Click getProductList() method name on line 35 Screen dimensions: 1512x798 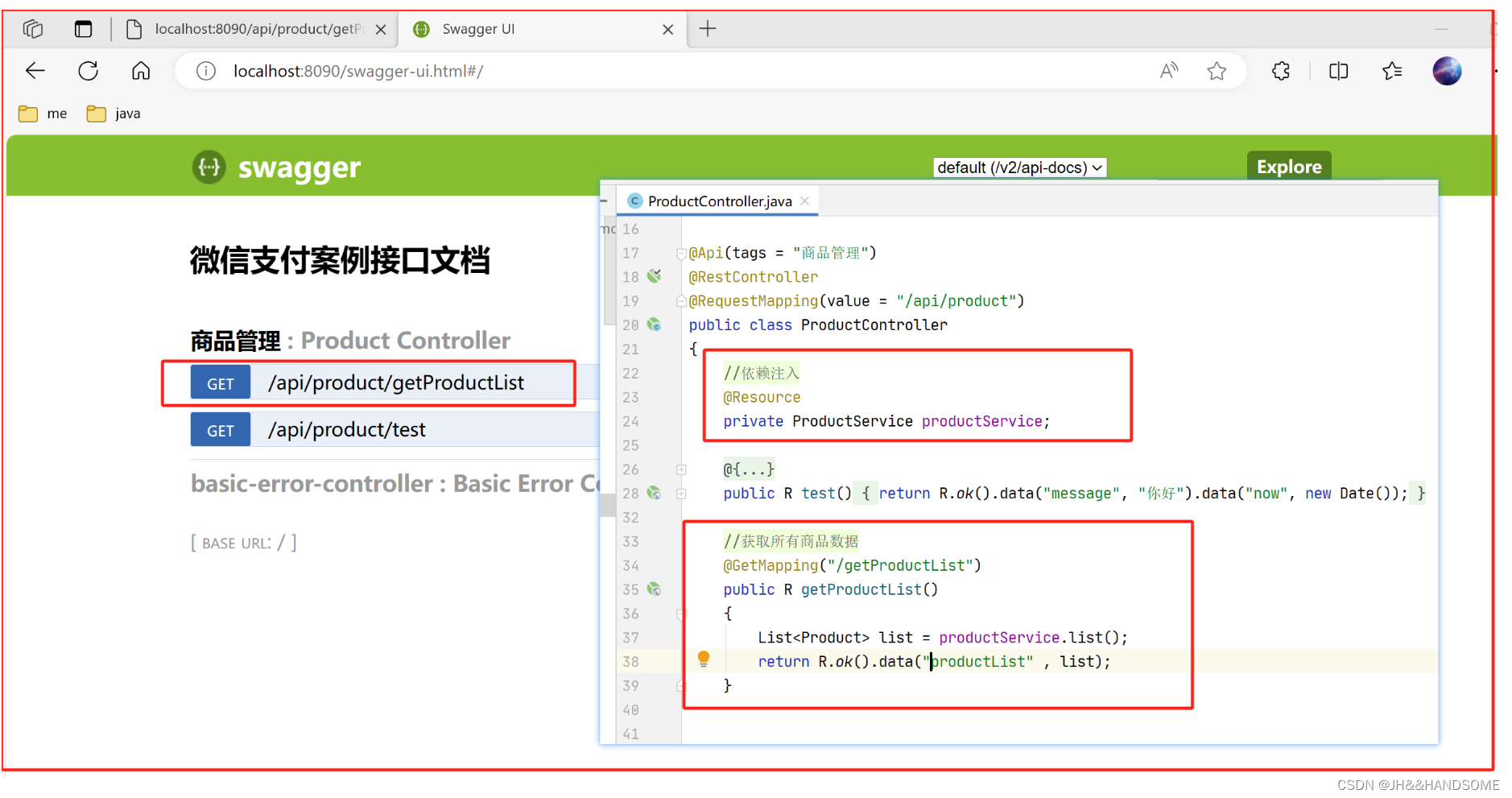click(861, 589)
